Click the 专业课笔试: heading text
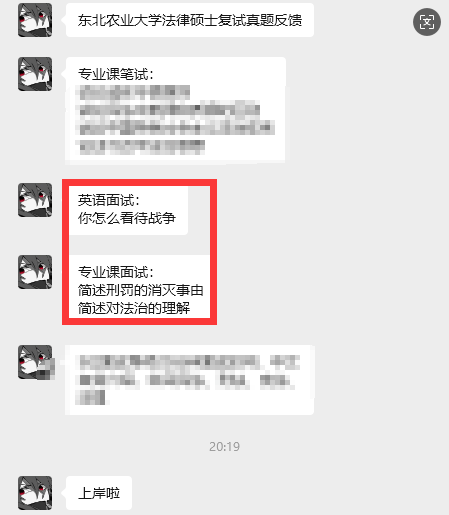 click(116, 74)
